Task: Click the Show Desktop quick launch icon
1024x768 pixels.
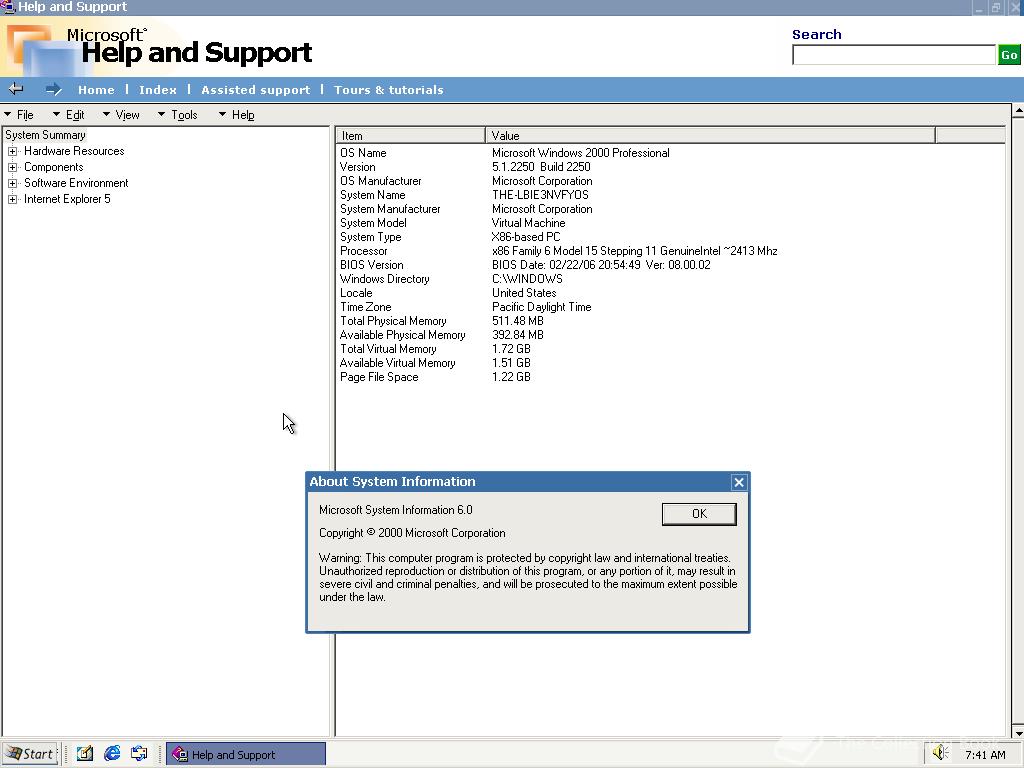Action: pos(85,754)
